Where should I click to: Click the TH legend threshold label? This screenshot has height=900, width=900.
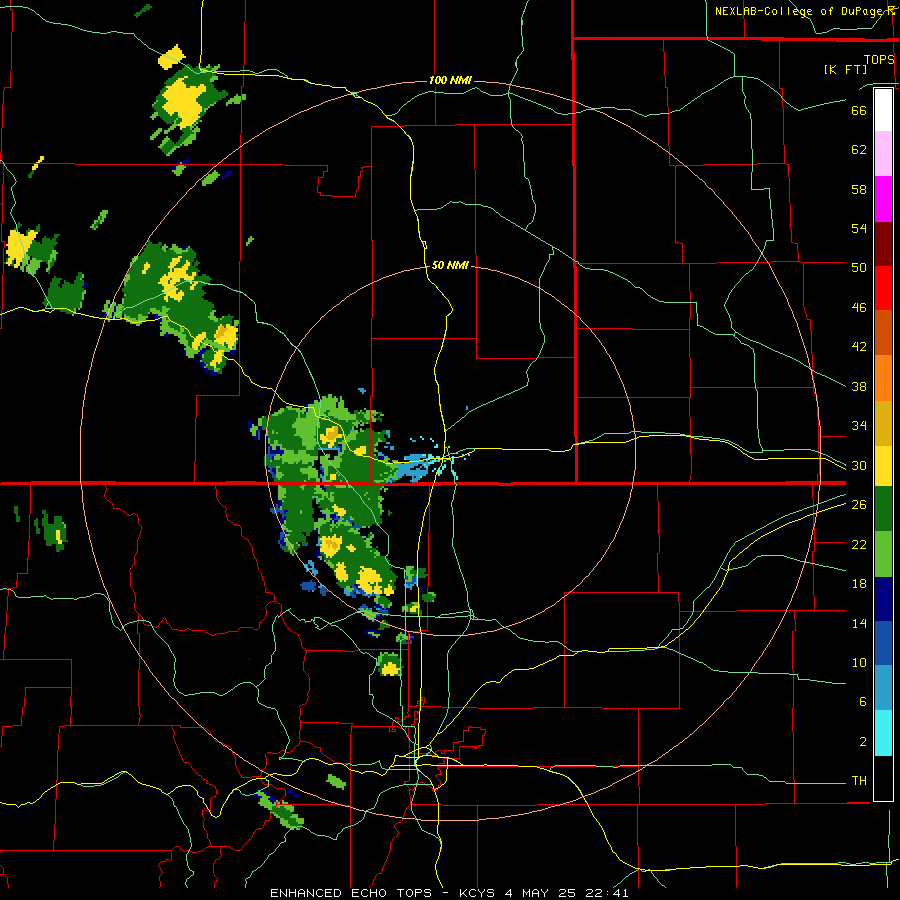859,780
